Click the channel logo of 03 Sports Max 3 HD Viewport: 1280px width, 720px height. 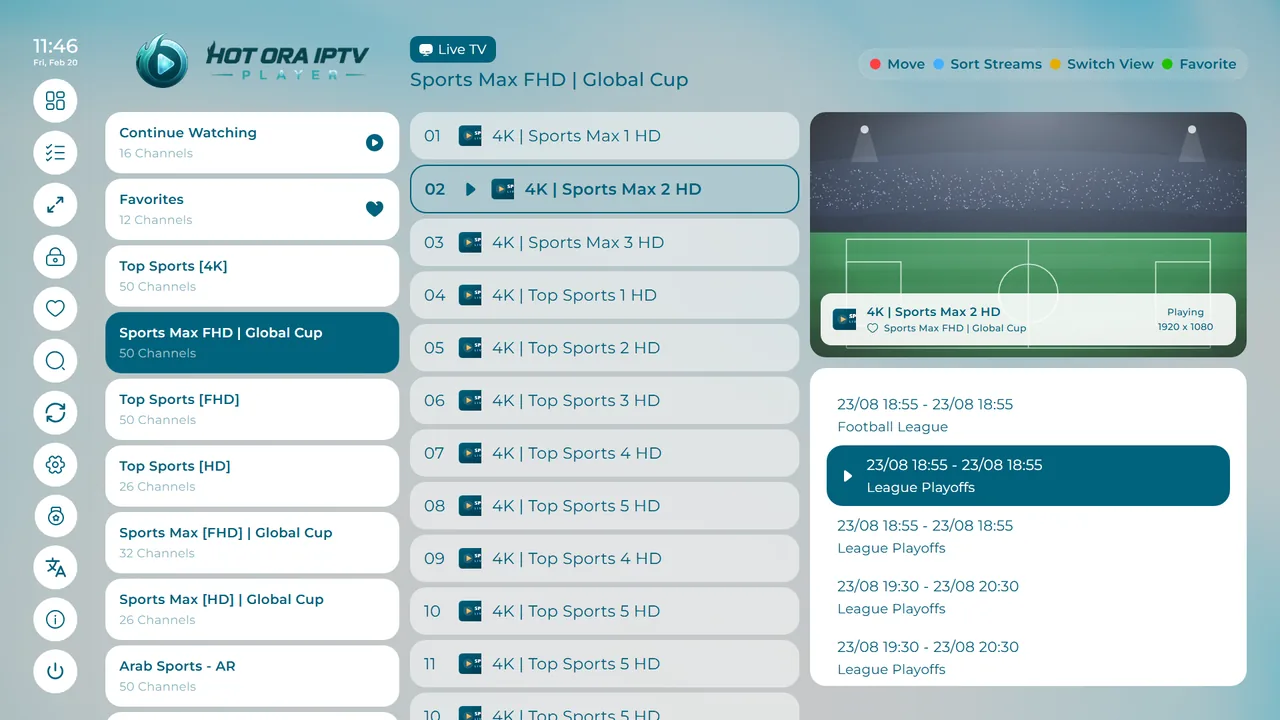click(x=470, y=242)
